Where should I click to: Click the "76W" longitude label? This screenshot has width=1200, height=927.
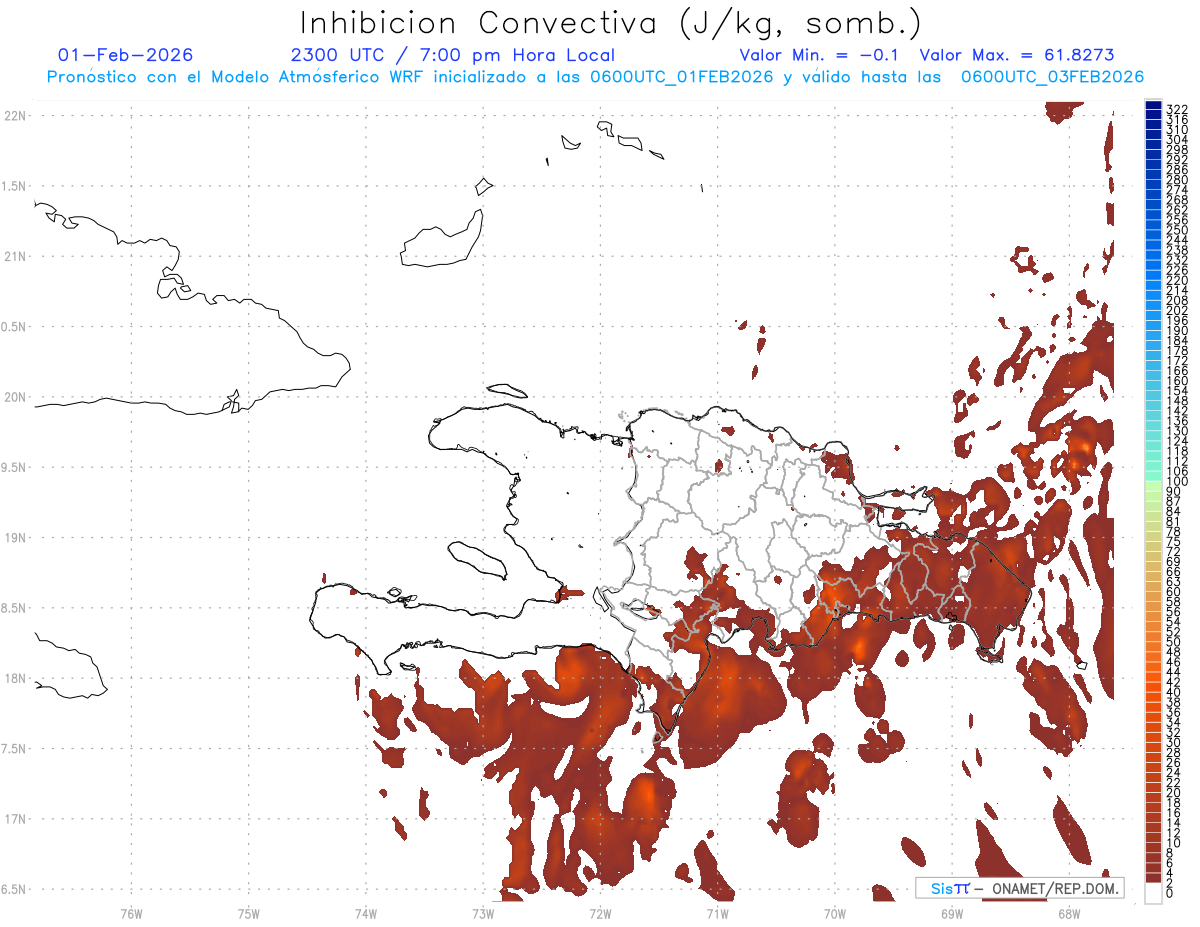[131, 913]
